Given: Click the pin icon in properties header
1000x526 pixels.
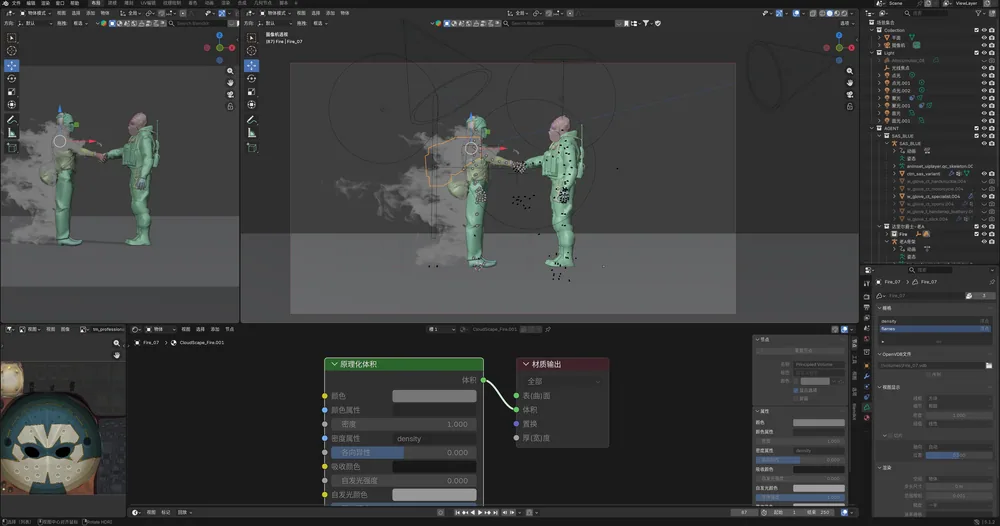Looking at the screenshot, I should click(992, 282).
